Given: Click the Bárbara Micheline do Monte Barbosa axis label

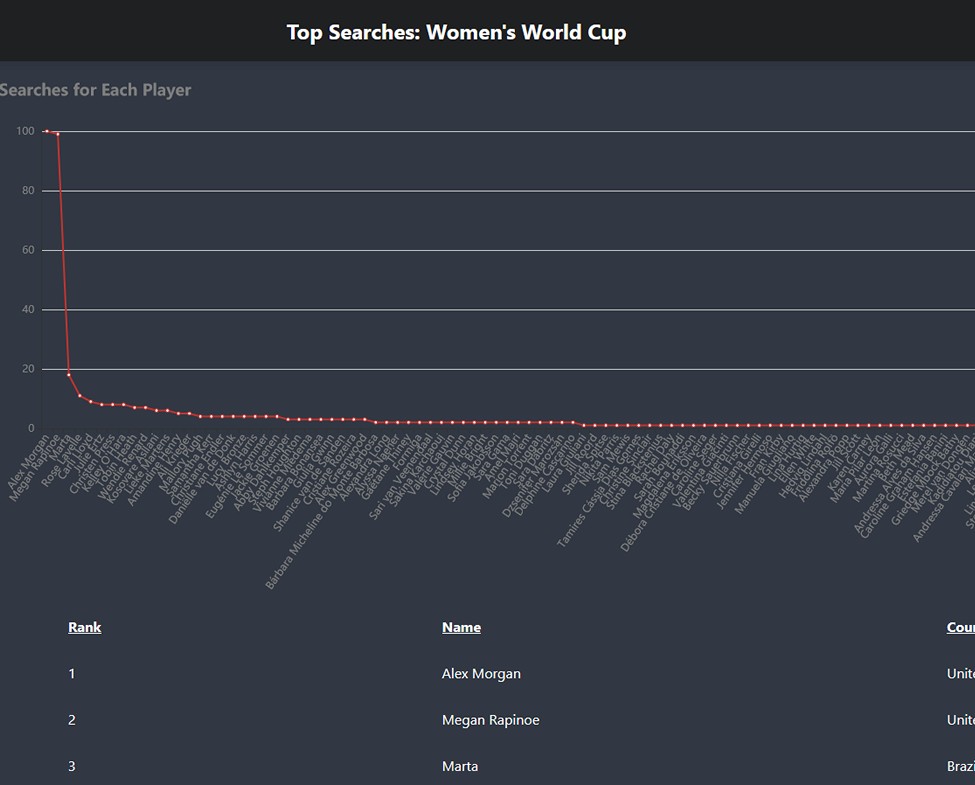Looking at the screenshot, I should (320, 513).
